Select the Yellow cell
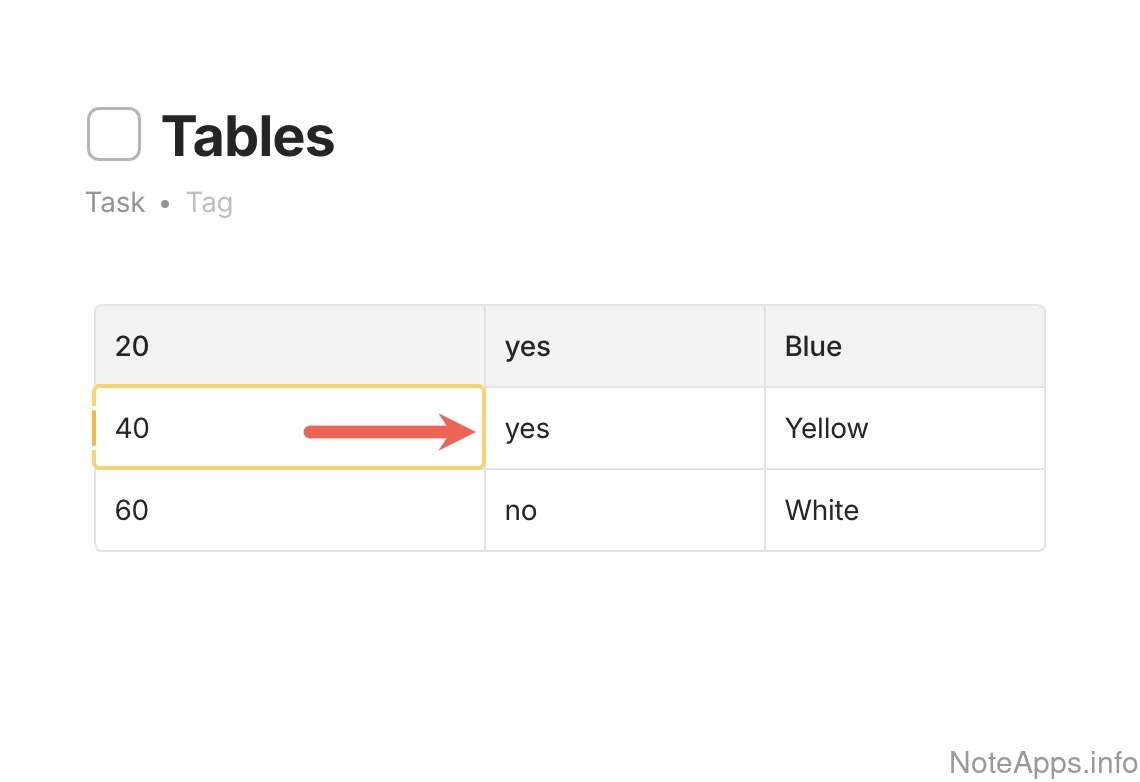Screen dimensions: 1140x782 [x=904, y=428]
